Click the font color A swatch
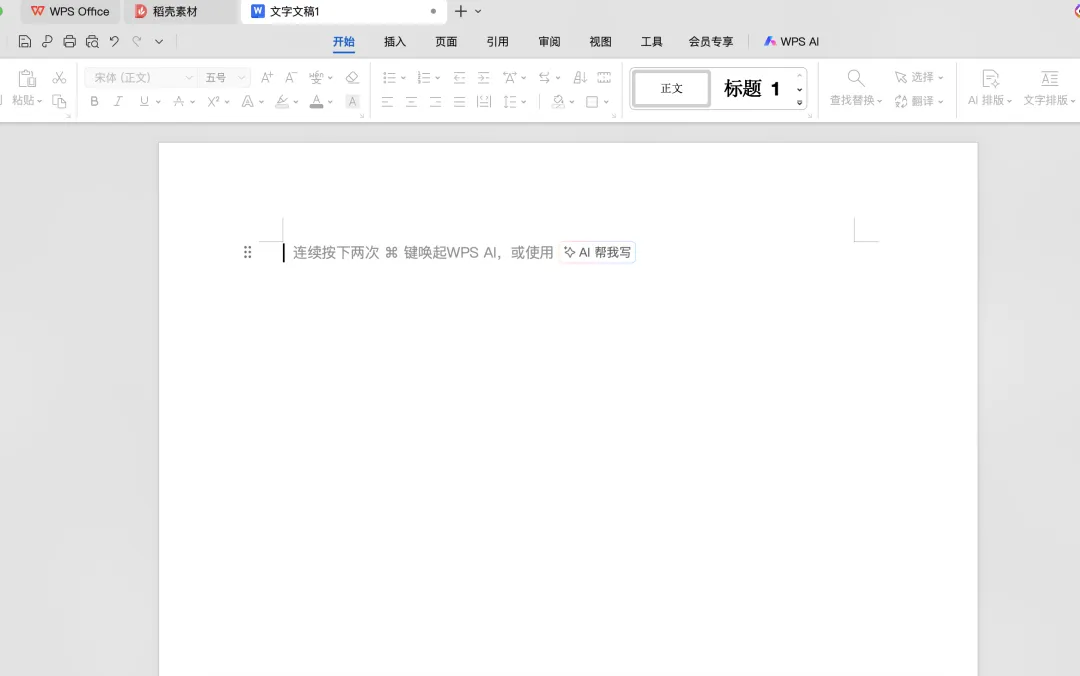 pos(316,102)
